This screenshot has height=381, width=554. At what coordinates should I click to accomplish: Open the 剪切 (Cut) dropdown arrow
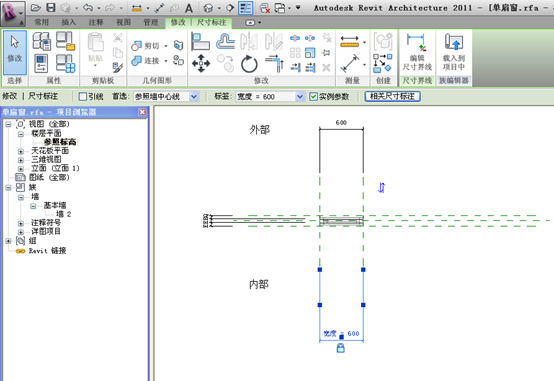pyautogui.click(x=166, y=46)
